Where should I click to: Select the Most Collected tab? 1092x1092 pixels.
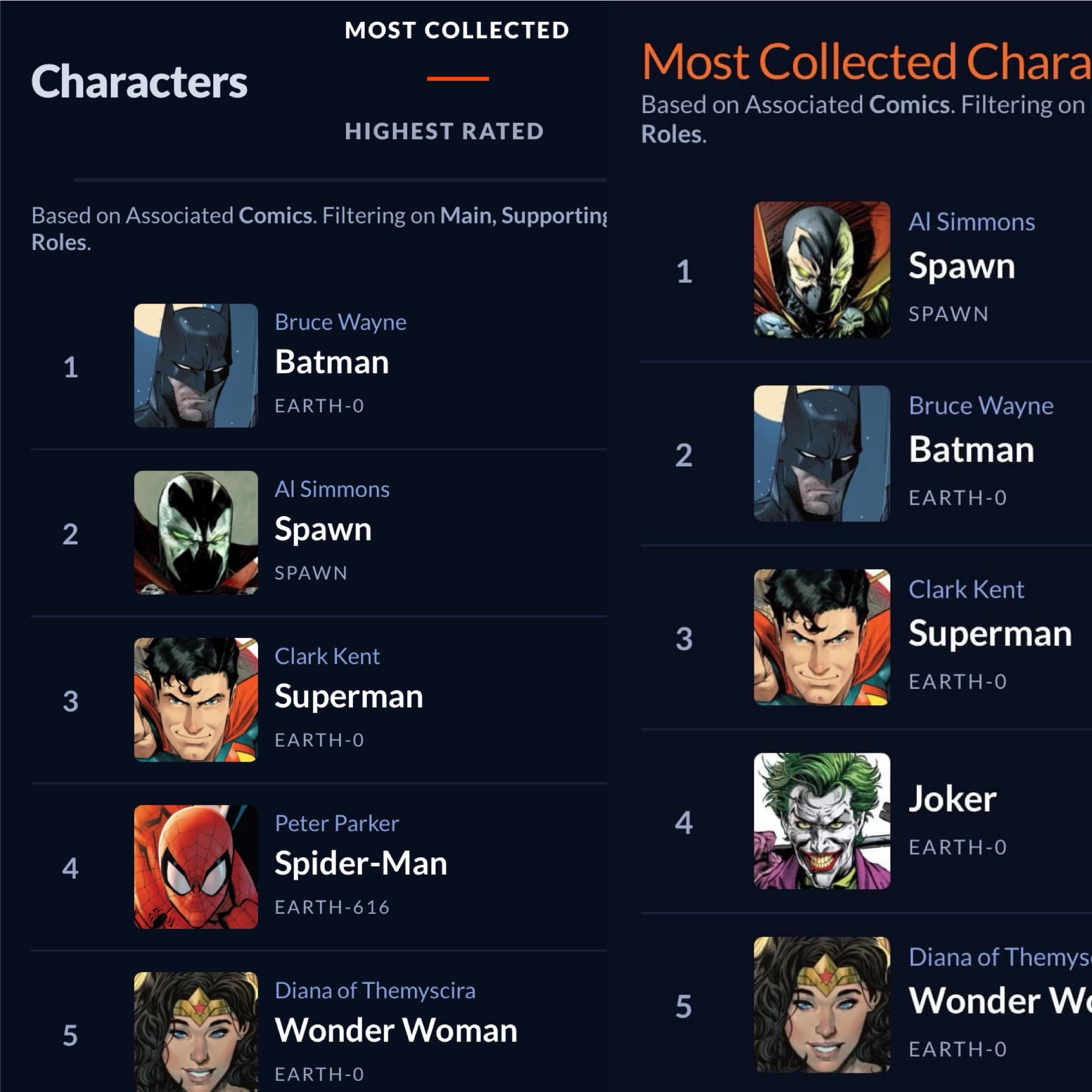coord(456,31)
